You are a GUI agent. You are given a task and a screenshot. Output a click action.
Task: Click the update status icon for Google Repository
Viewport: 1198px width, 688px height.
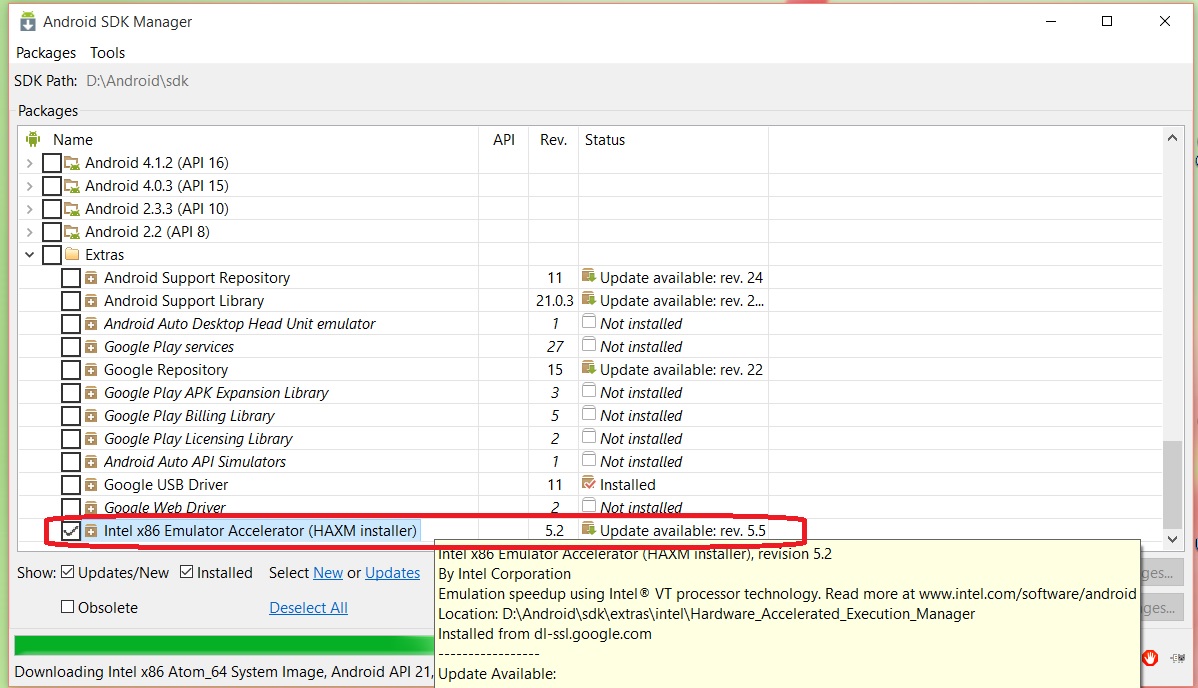[588, 368]
